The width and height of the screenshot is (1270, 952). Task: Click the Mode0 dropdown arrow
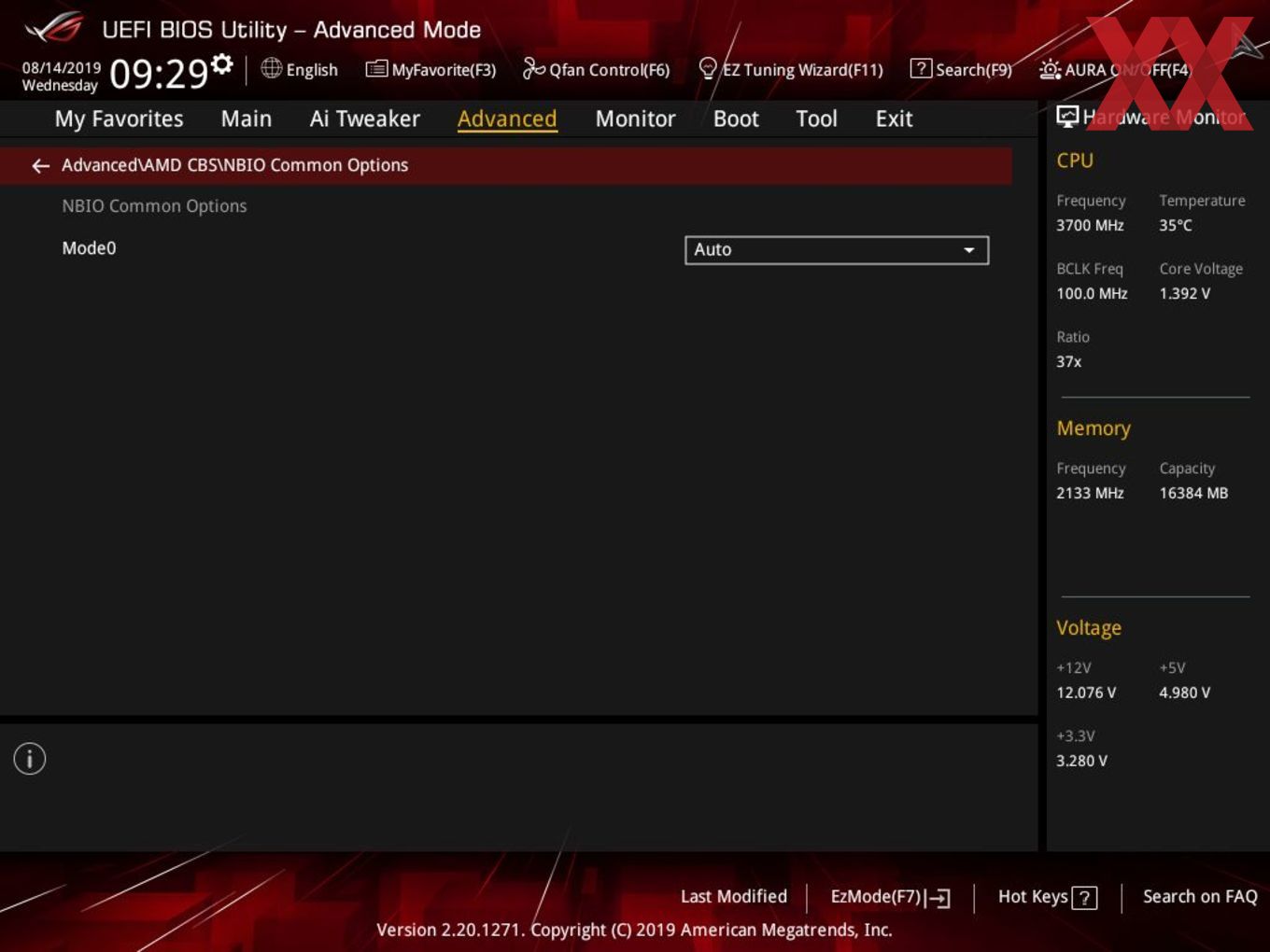pos(969,250)
